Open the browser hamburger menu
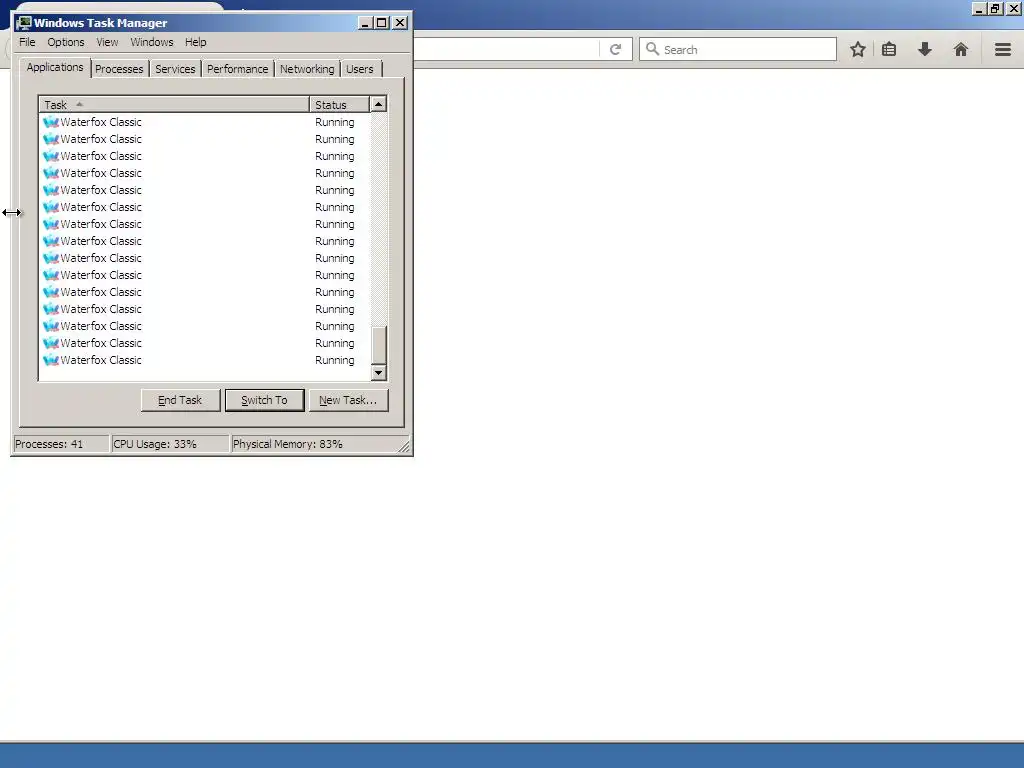Screen dimensions: 1024x768 [1003, 49]
